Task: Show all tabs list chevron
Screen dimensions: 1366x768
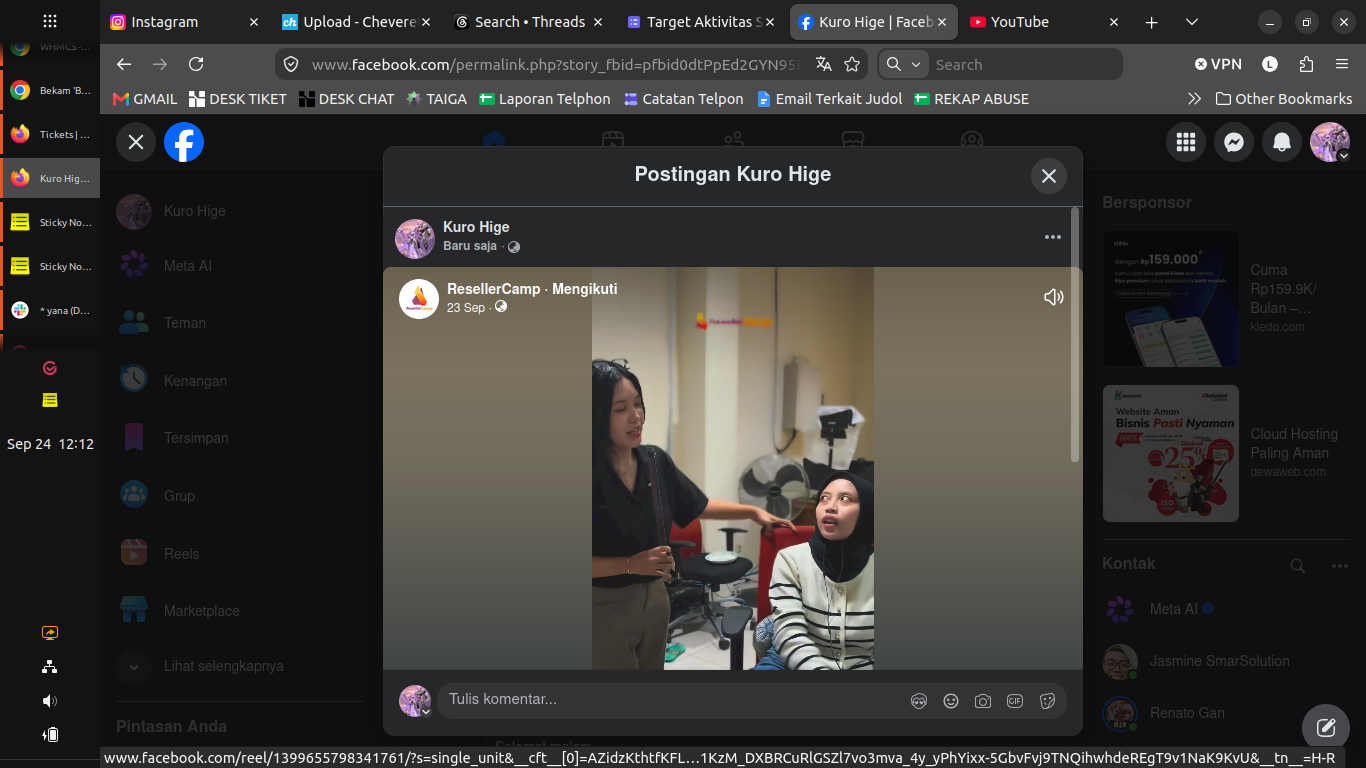Action: pyautogui.click(x=1191, y=22)
